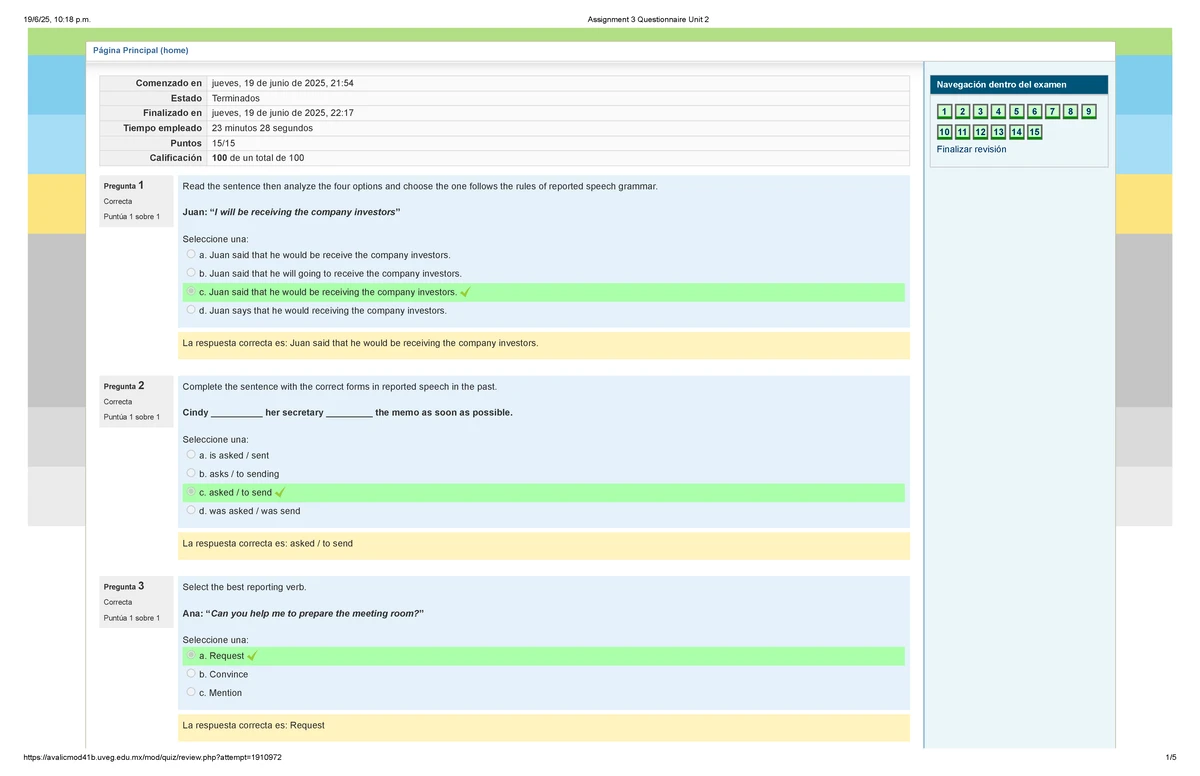Select radio option 'a. Juan said that he would be receive'
Screen dimensions: 1200x776
click(x=191, y=255)
